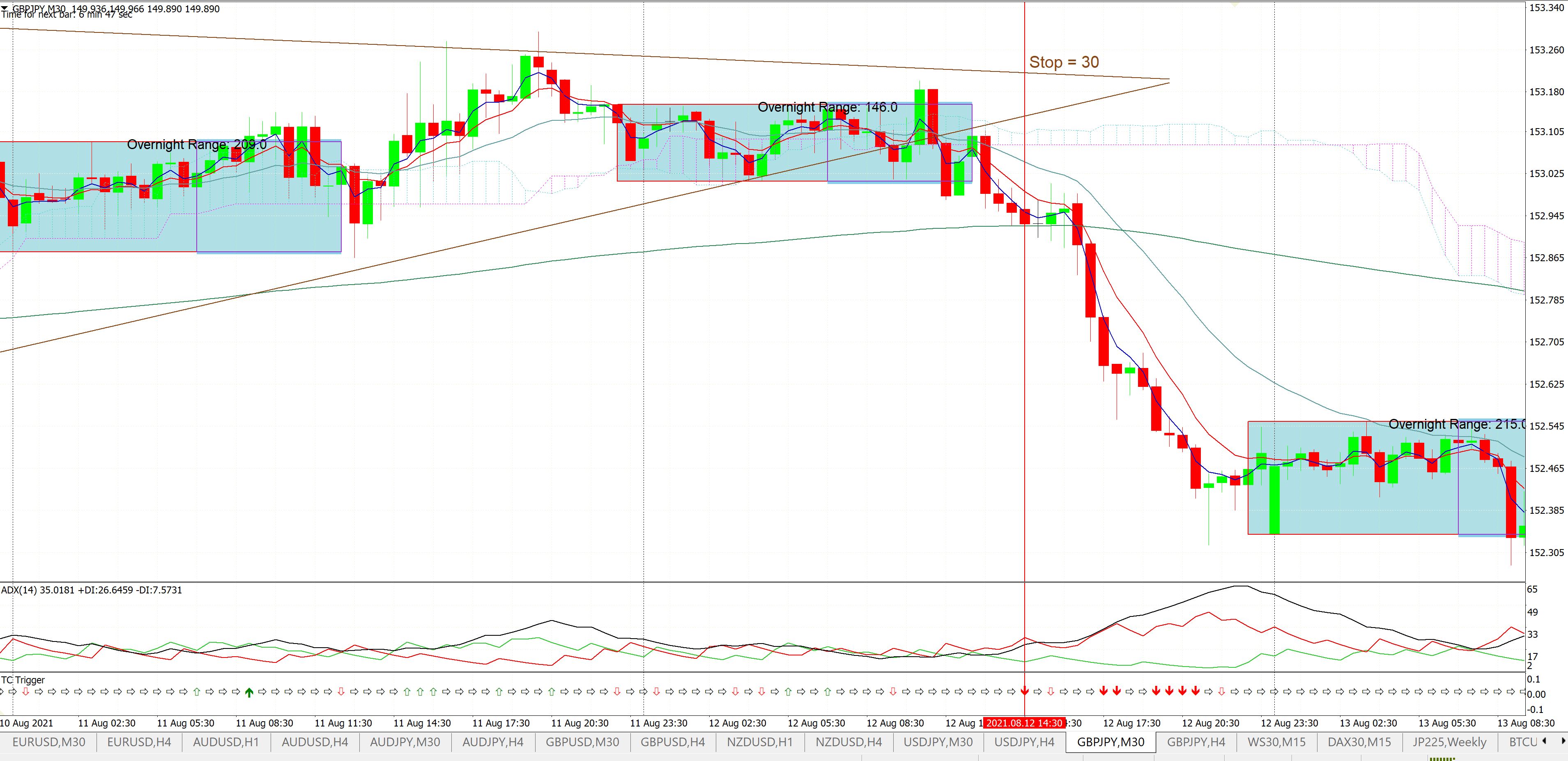This screenshot has width=1568, height=761.
Task: Click the 'Overnight Range: 146.0' label
Action: pyautogui.click(x=827, y=107)
